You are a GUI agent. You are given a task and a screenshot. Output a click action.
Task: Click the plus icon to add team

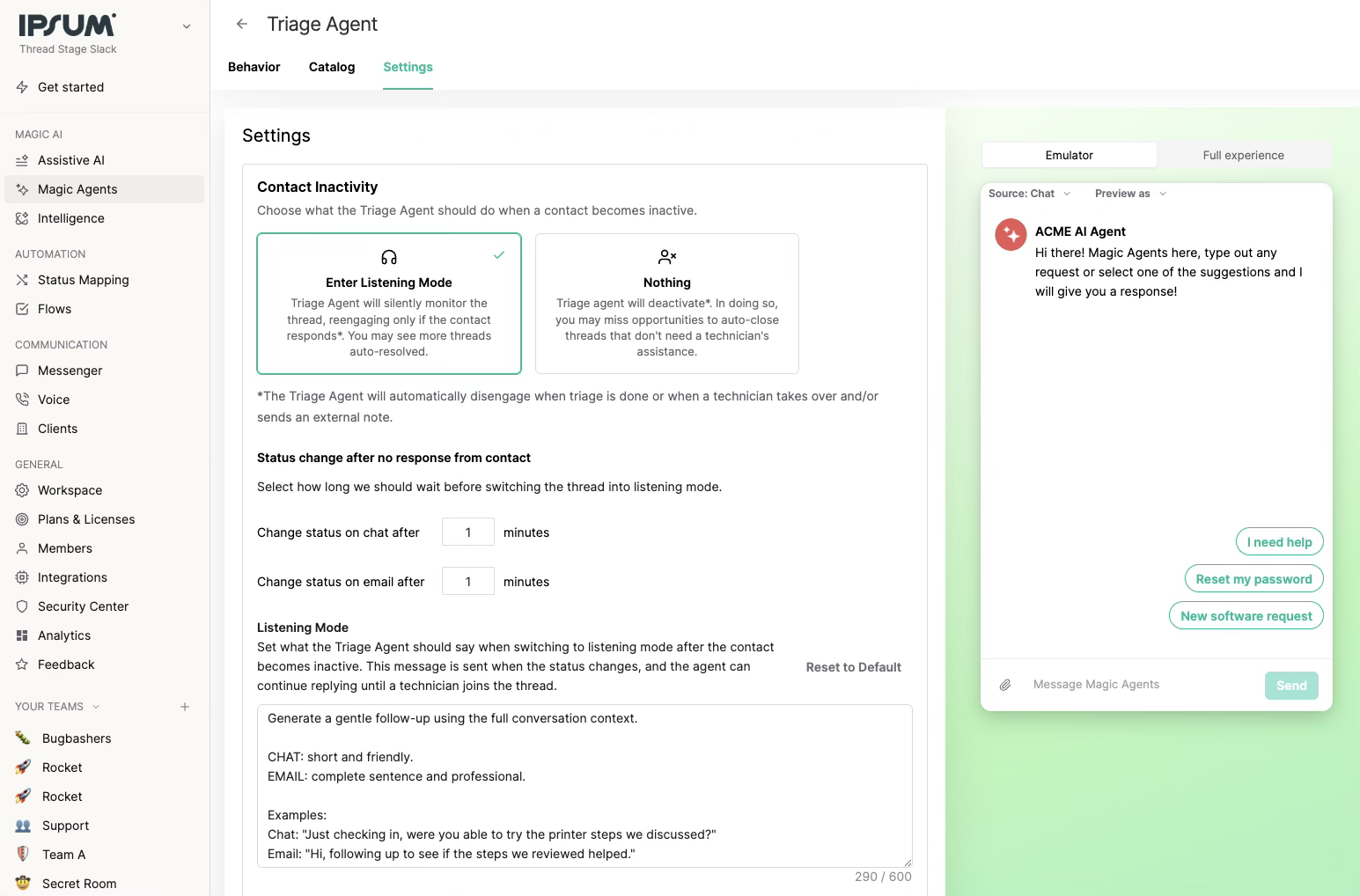[x=185, y=707]
